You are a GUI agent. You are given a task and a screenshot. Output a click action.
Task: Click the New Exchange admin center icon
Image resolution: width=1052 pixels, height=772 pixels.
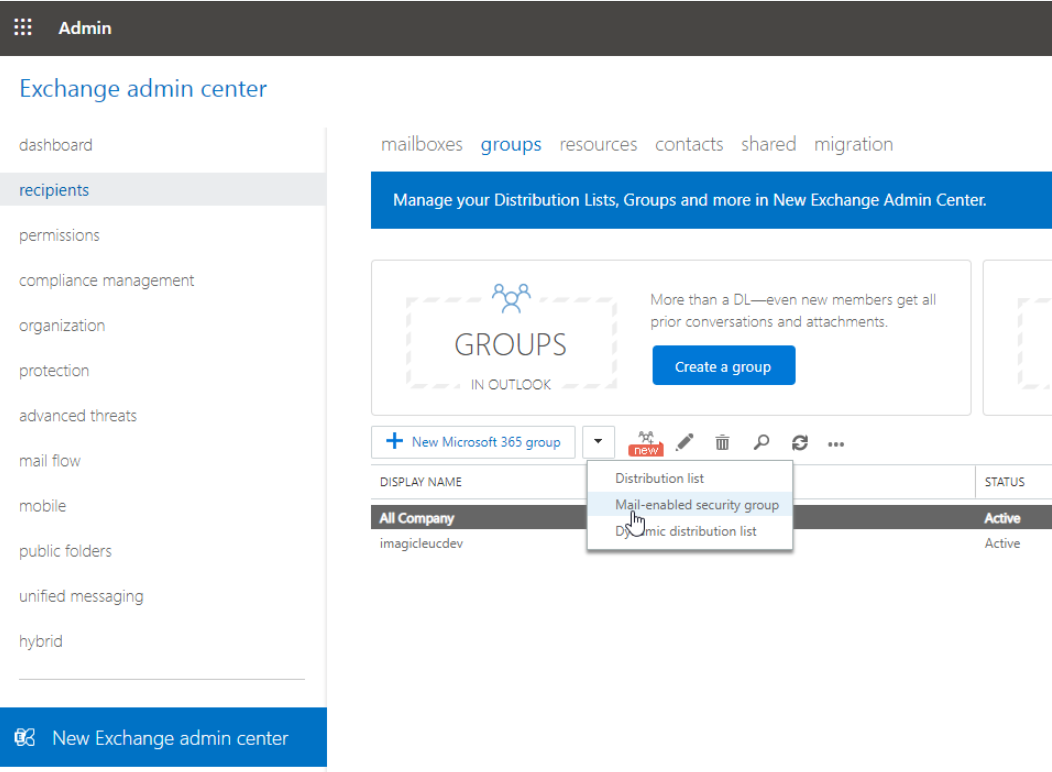[25, 737]
